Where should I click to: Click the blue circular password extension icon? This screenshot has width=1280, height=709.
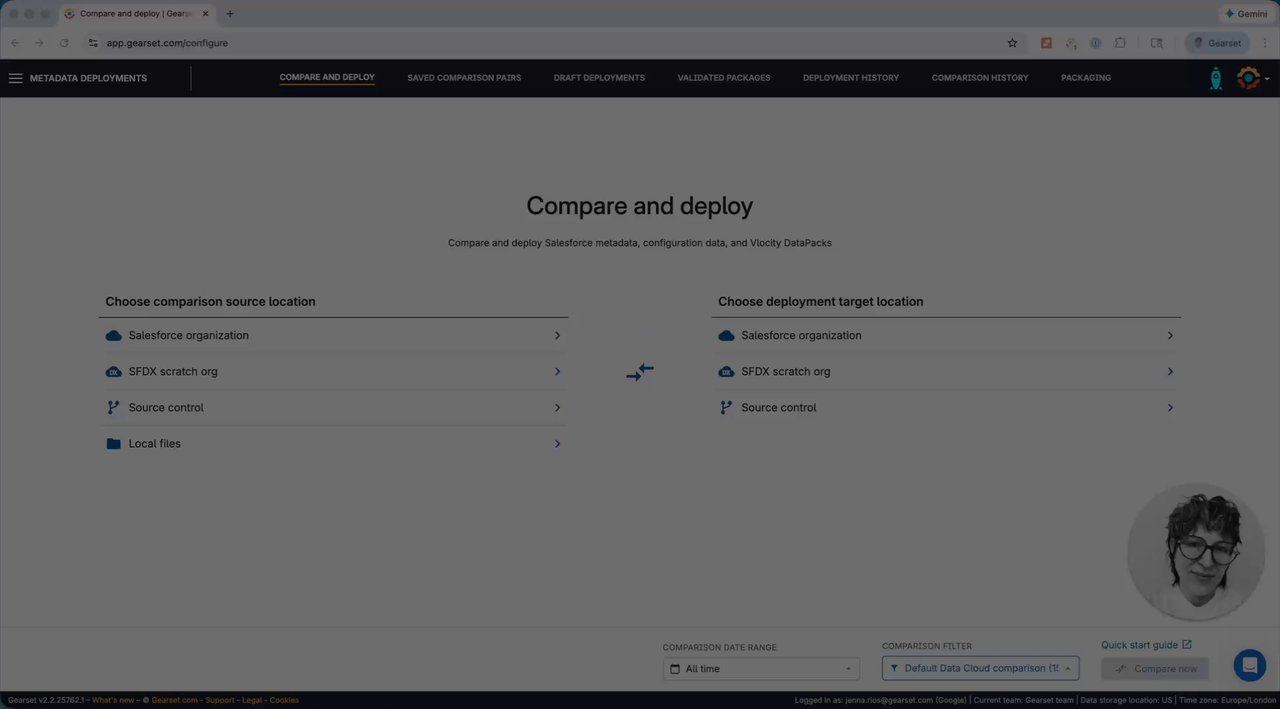[x=1095, y=43]
